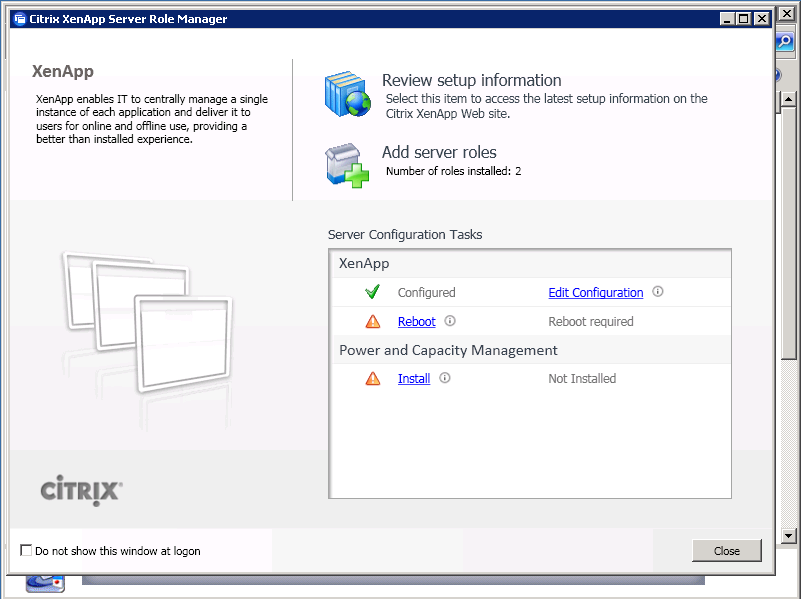Click the Add server roles box icon
This screenshot has width=801, height=599.
pos(347,165)
